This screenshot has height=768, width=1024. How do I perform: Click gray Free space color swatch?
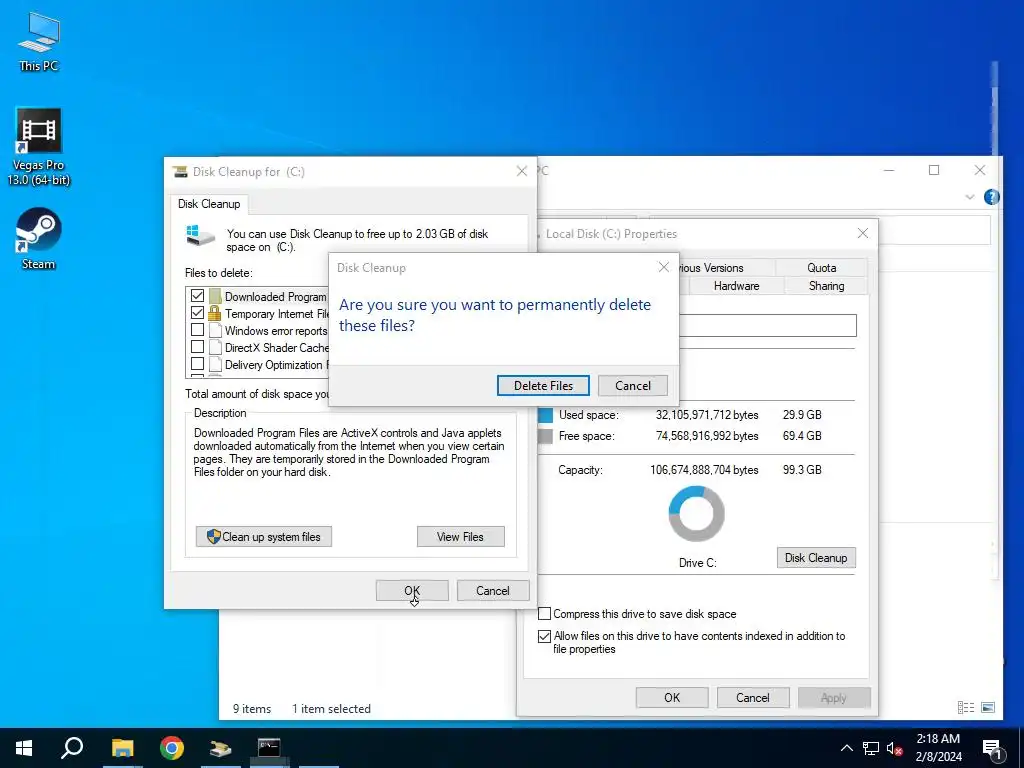click(x=545, y=436)
